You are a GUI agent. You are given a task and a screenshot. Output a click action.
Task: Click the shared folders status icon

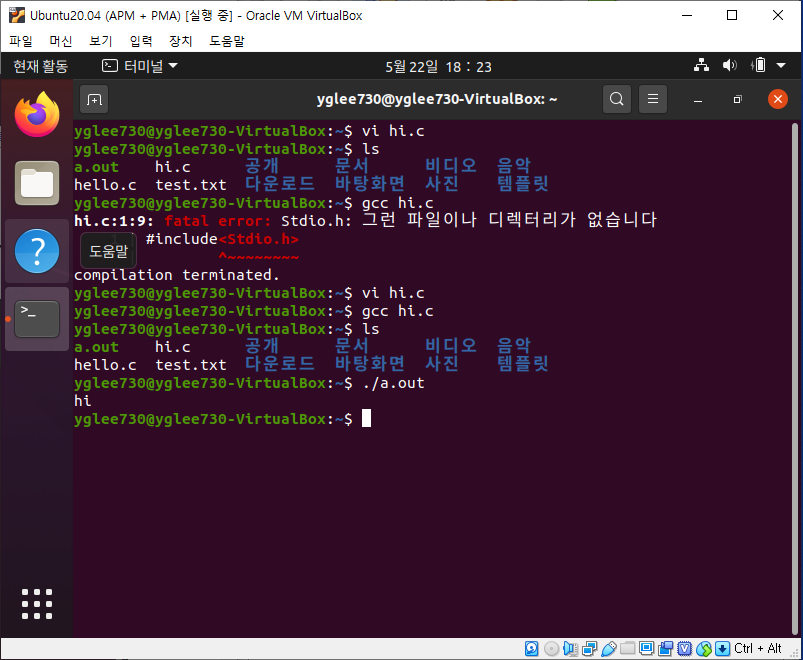click(627, 649)
